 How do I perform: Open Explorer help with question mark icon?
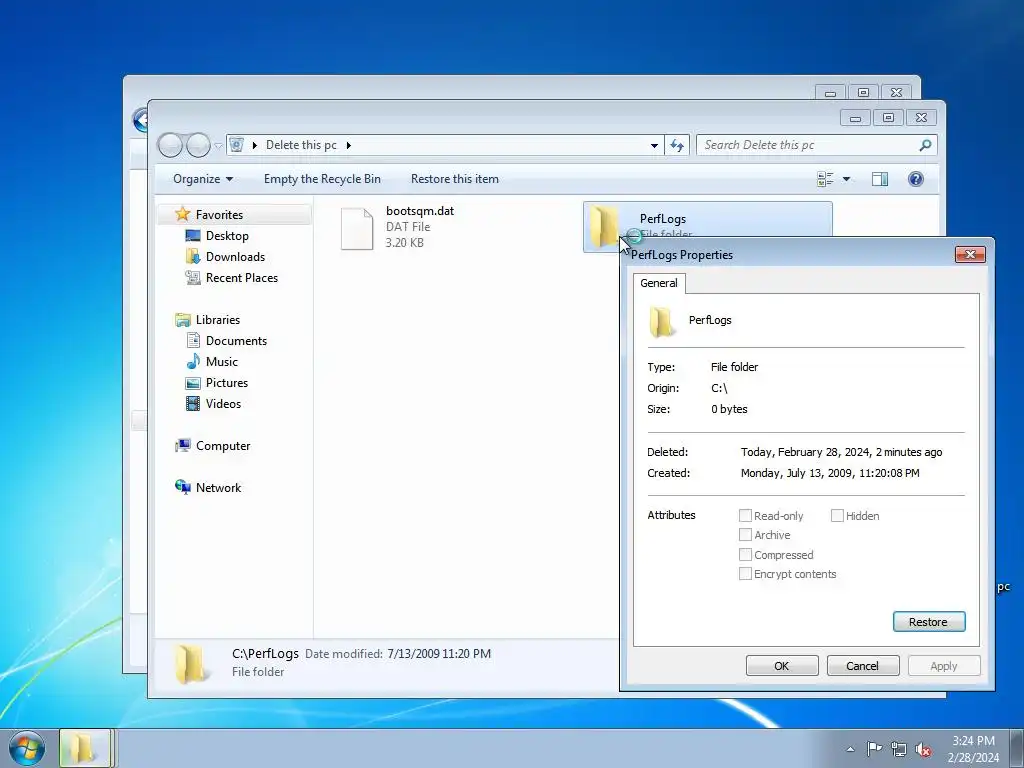point(916,179)
